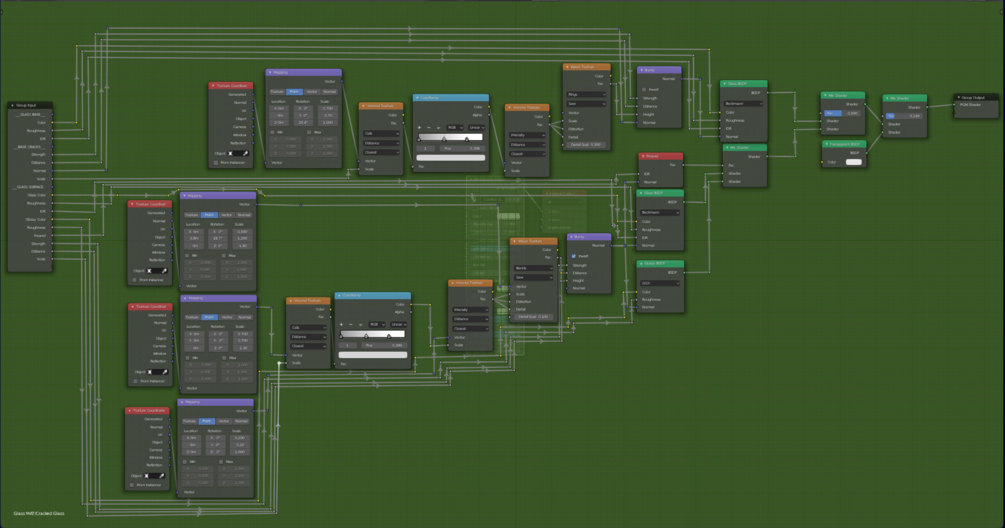1005x528 pixels.
Task: Select Point type tab on topmost Mapping node
Action: [294, 92]
